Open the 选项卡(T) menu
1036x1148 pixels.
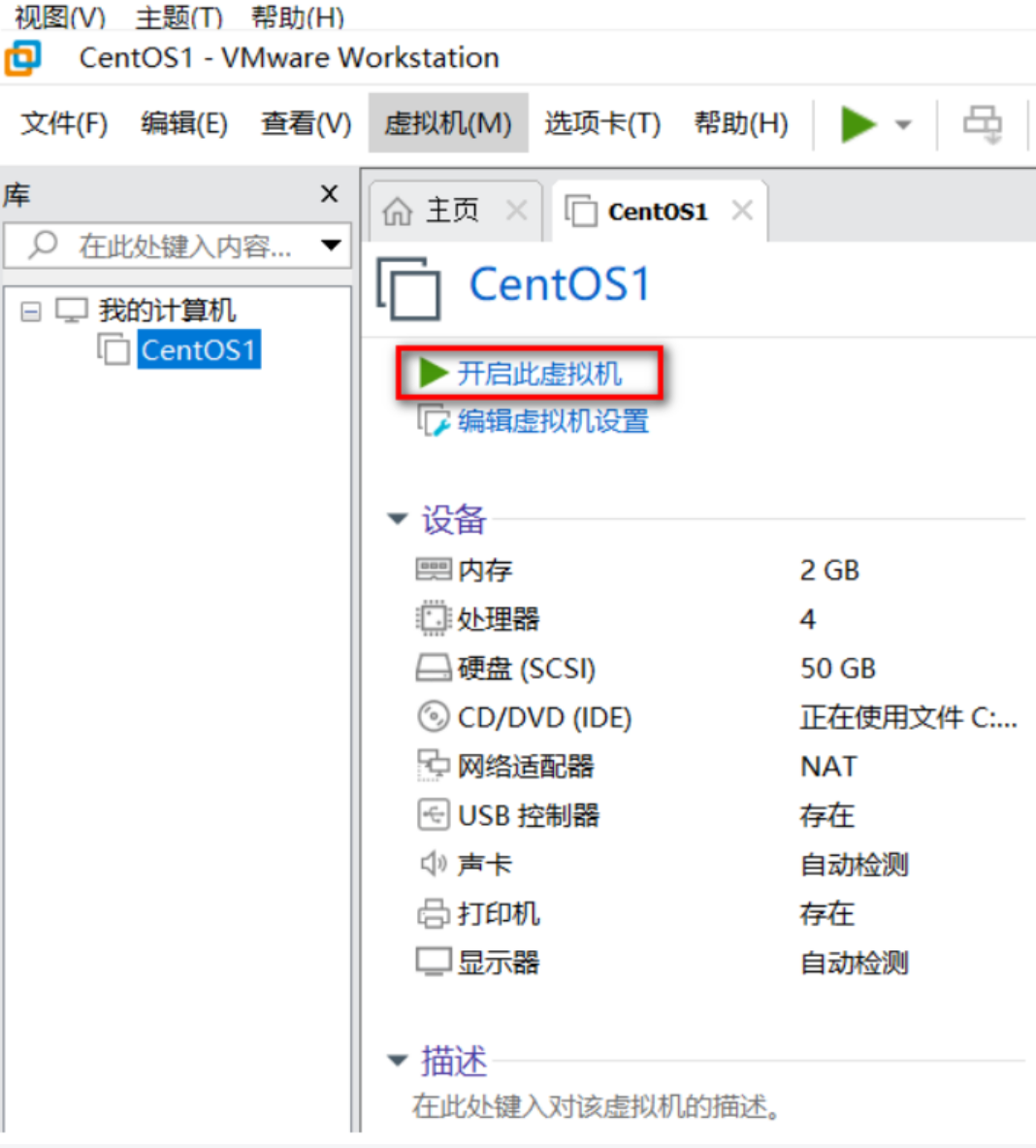[x=602, y=123]
